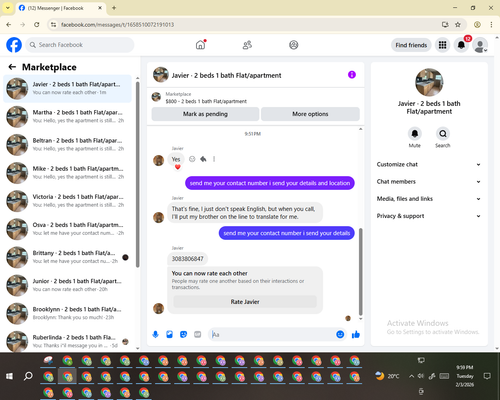Expand Customize chat section
This screenshot has width=500, height=400.
(429, 164)
